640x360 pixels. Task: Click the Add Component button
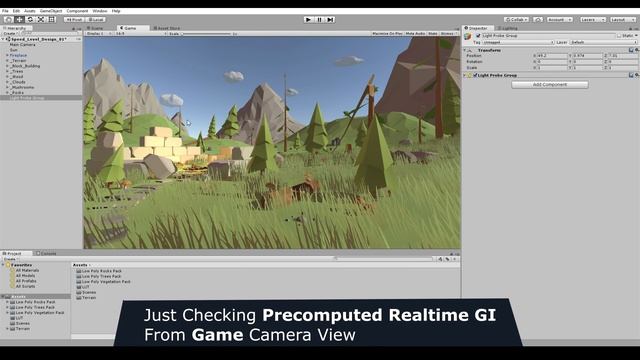tap(550, 84)
